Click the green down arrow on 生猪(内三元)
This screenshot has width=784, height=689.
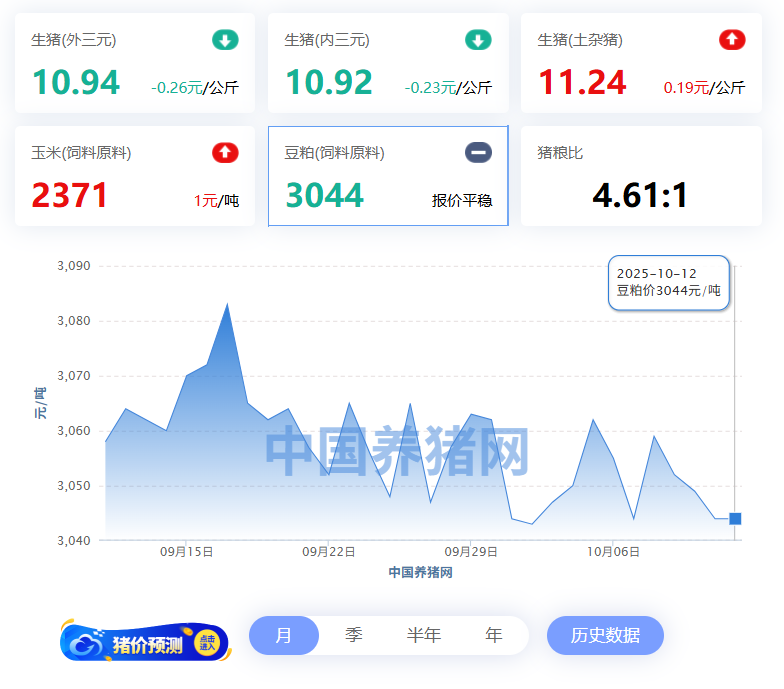point(478,40)
